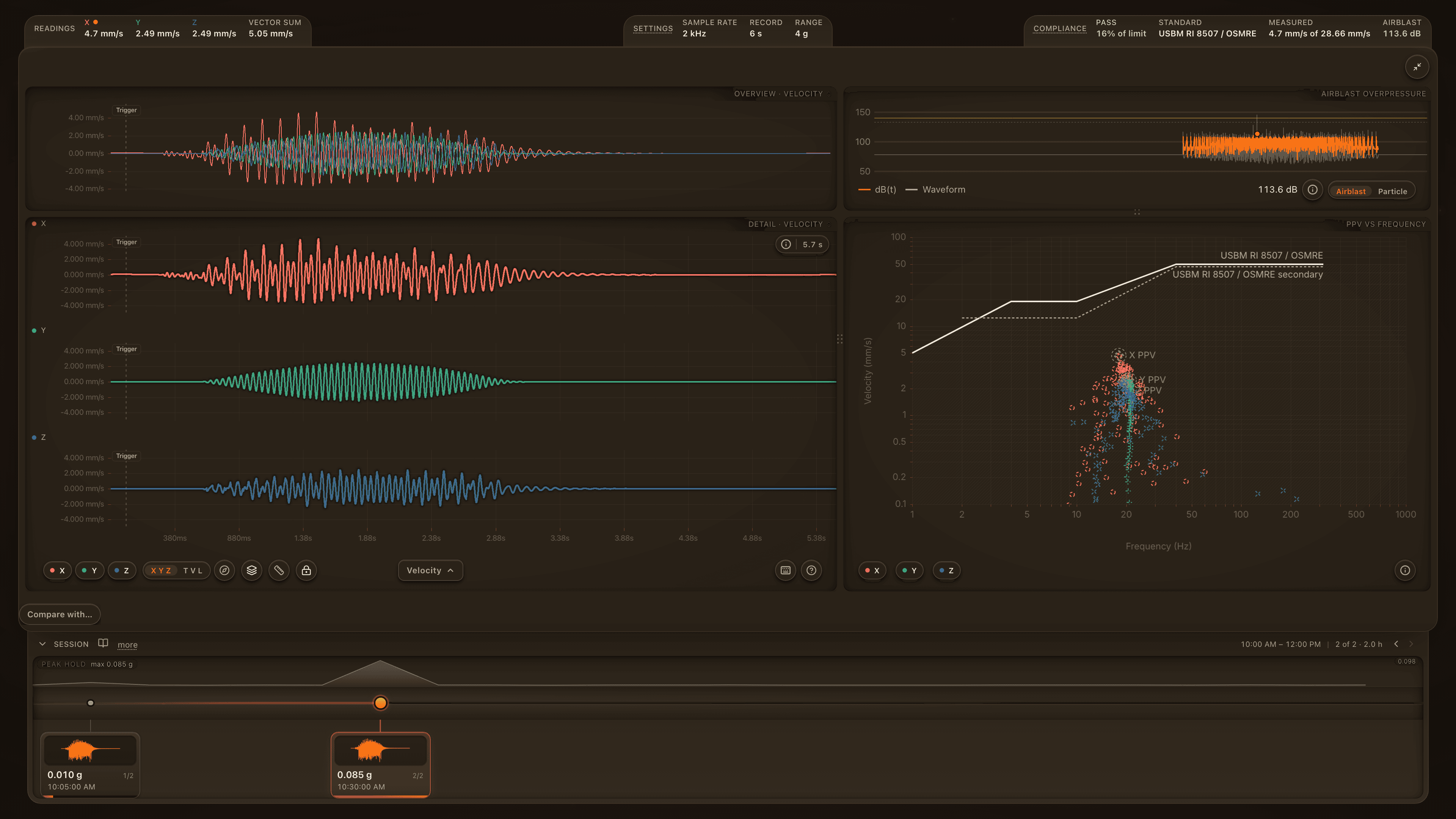
Task: Open the compass orientation tool
Action: pyautogui.click(x=224, y=570)
